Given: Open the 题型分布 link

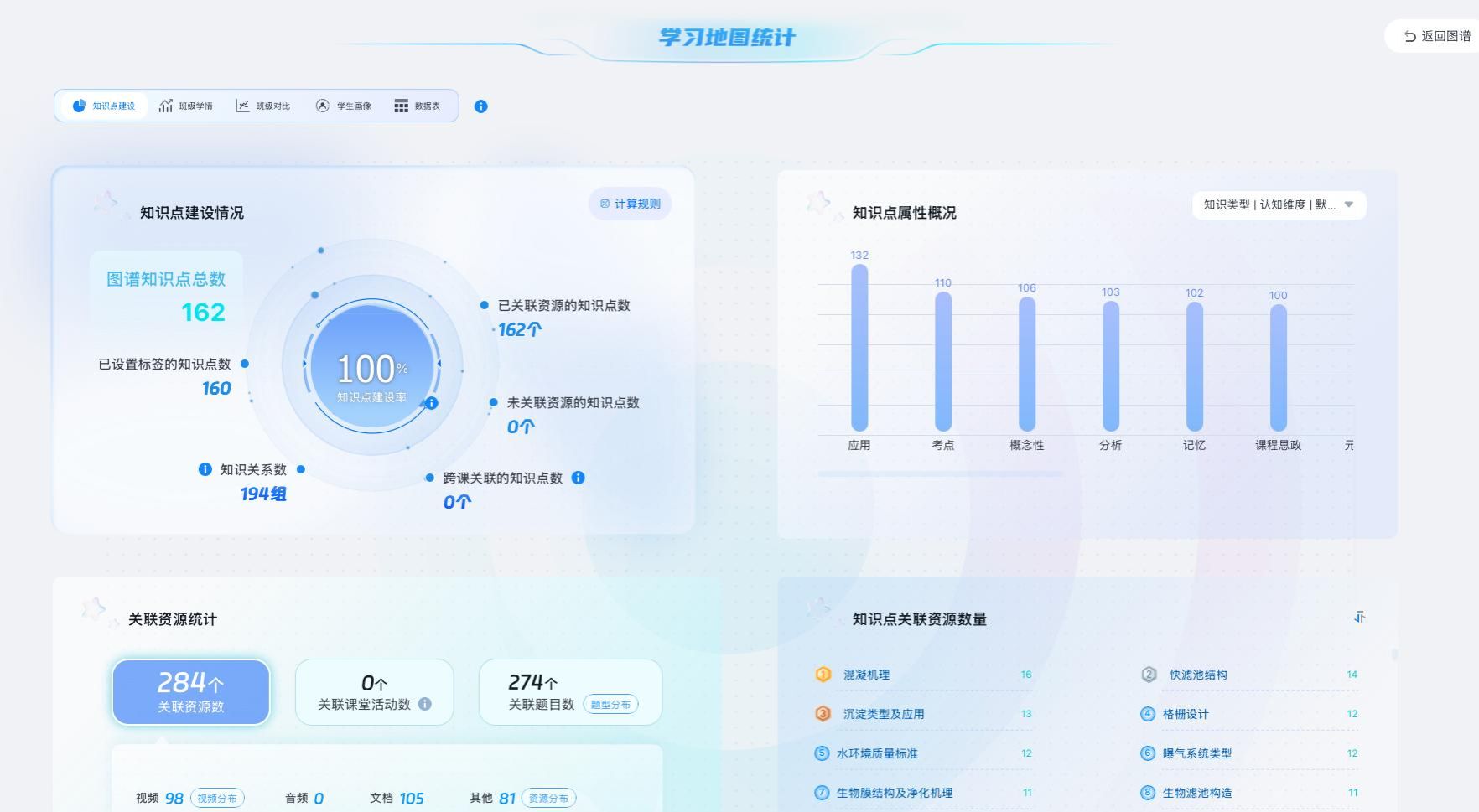Looking at the screenshot, I should click(610, 705).
